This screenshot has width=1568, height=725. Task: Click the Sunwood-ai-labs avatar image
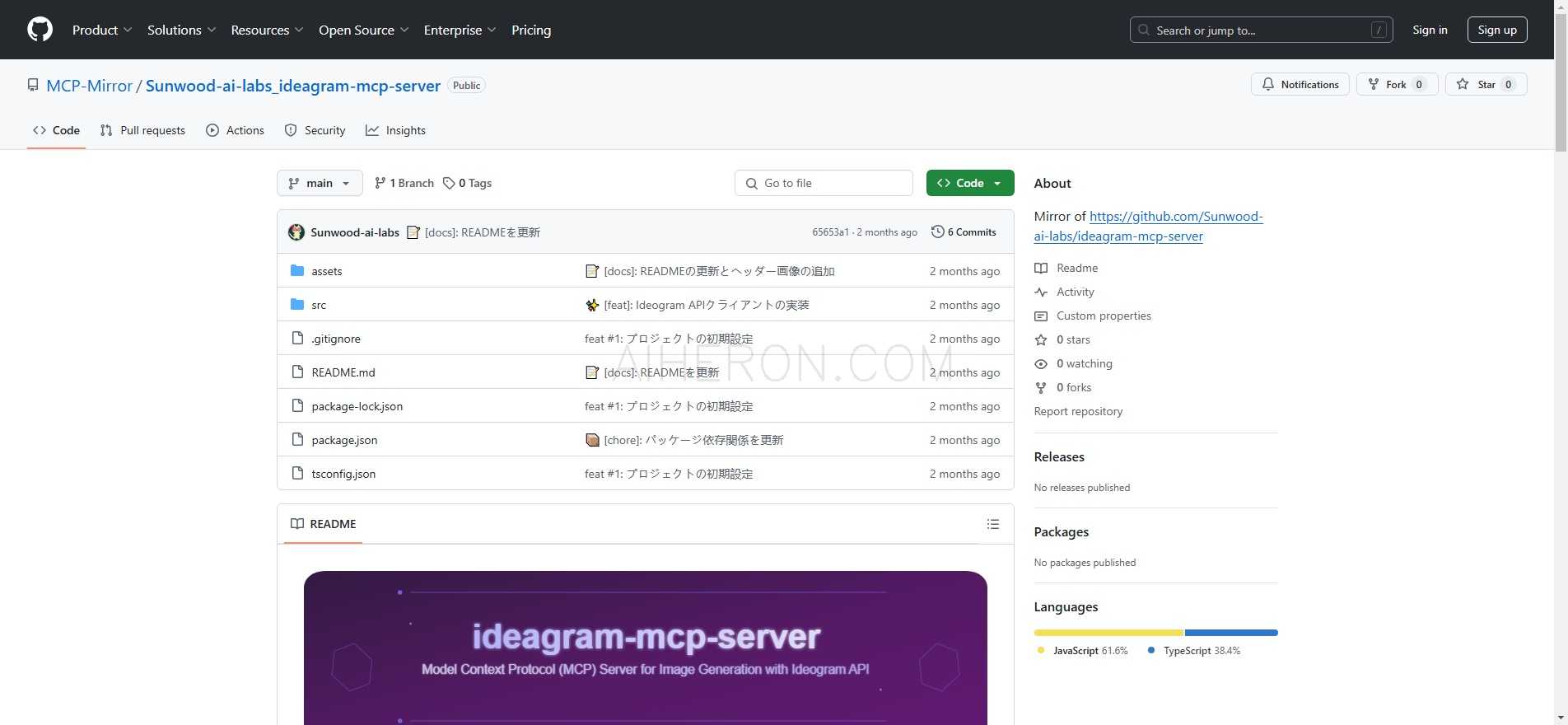click(x=296, y=232)
